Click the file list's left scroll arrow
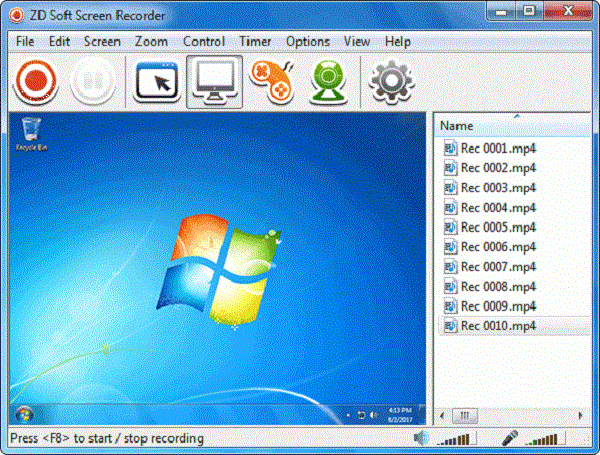 click(442, 416)
